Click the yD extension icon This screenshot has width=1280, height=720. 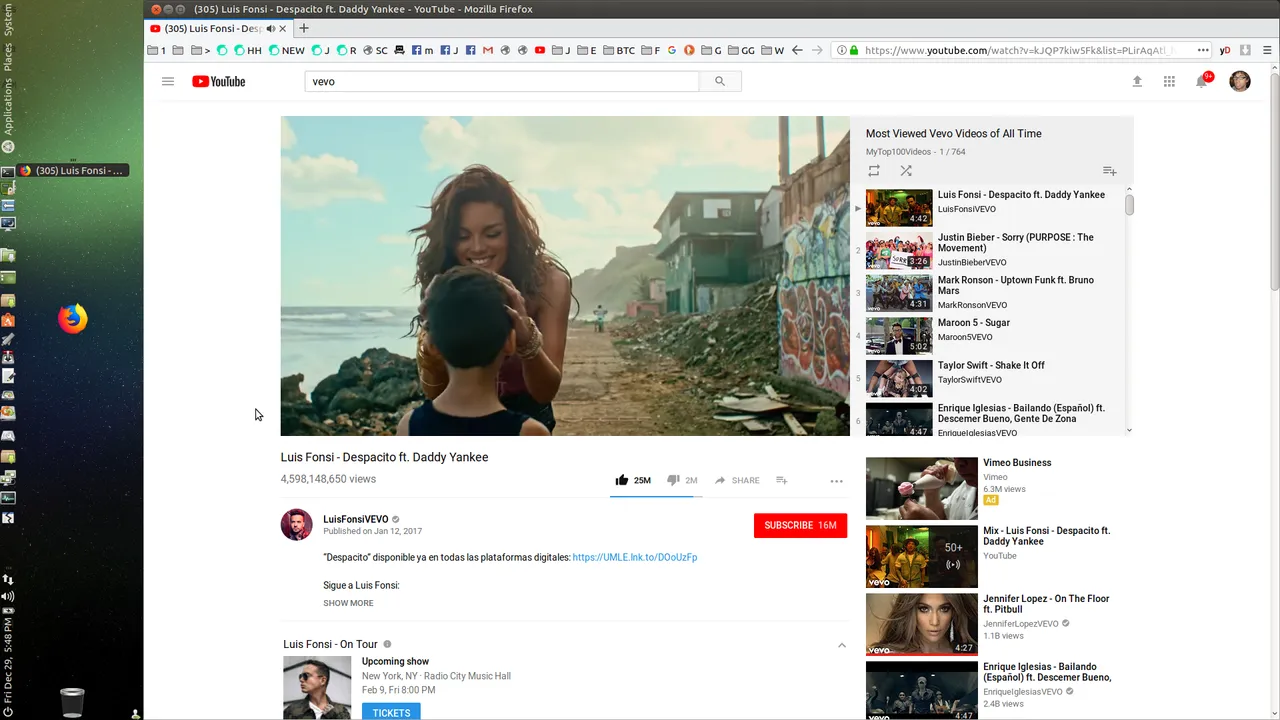[x=1225, y=50]
